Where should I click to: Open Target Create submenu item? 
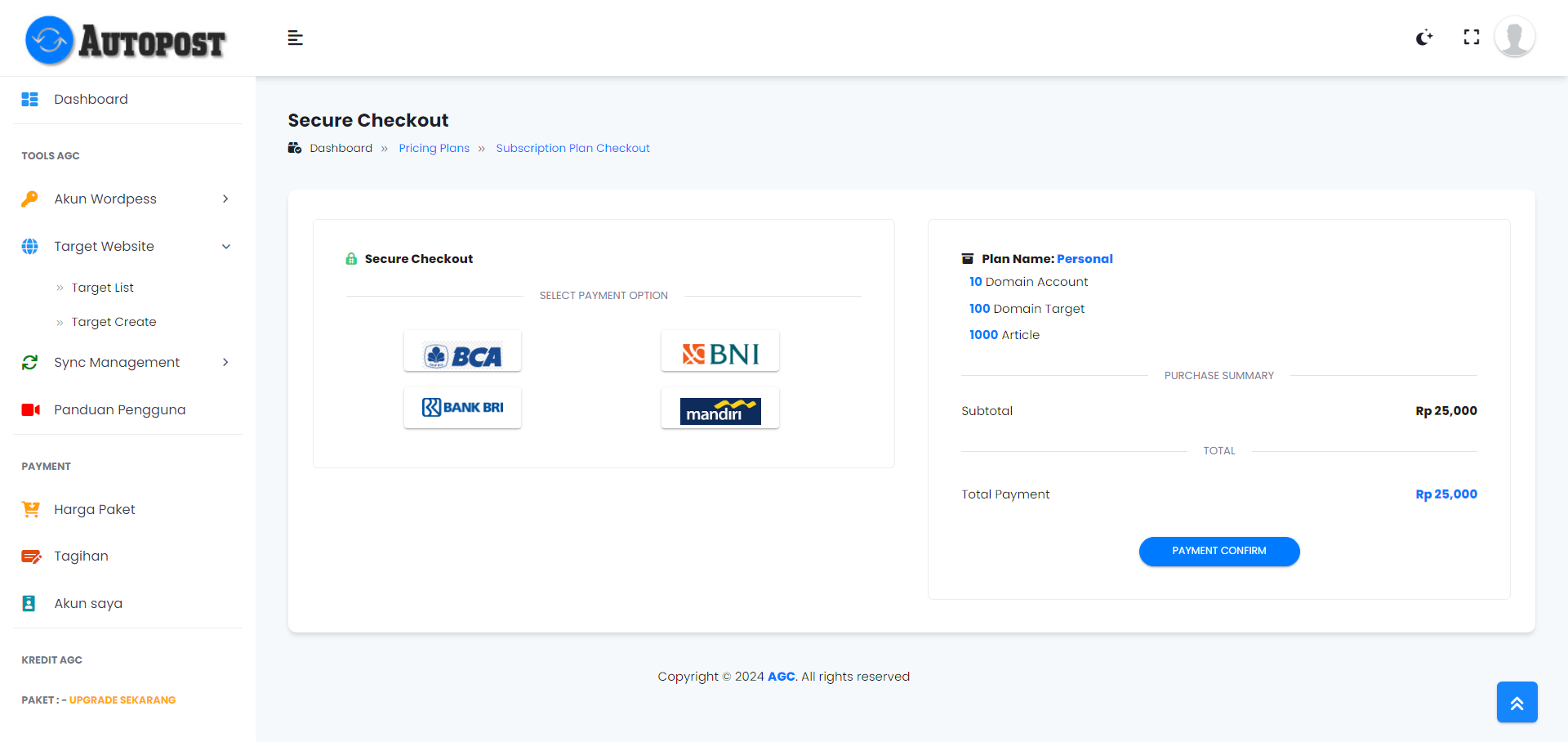114,322
